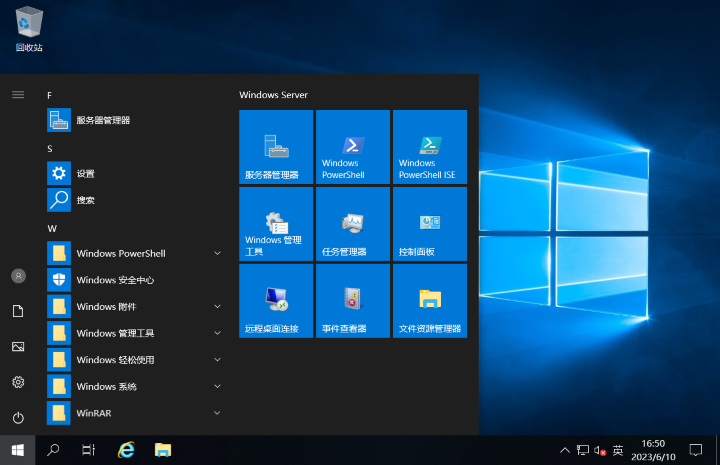This screenshot has height=465, width=720.
Task: Click the muted volume icon in tray
Action: pyautogui.click(x=600, y=451)
